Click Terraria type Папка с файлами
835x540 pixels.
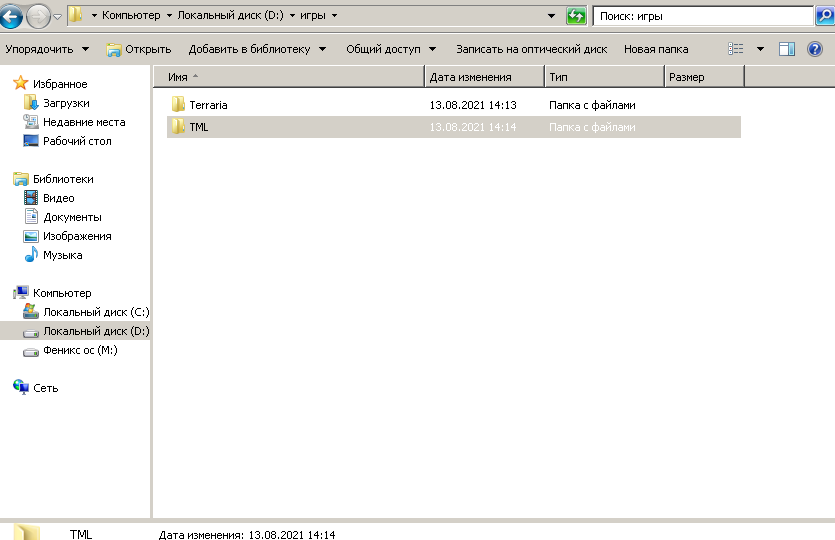[592, 105]
